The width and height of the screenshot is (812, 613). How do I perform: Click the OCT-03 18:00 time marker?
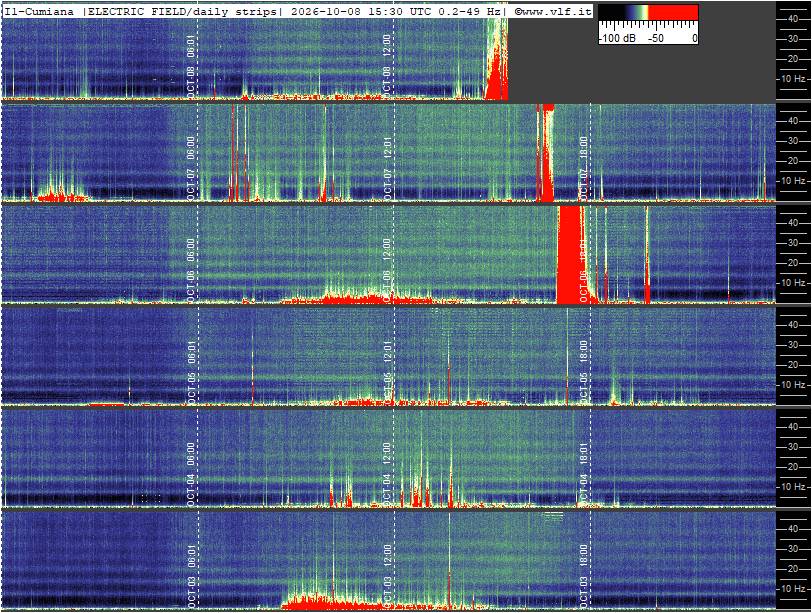point(583,576)
